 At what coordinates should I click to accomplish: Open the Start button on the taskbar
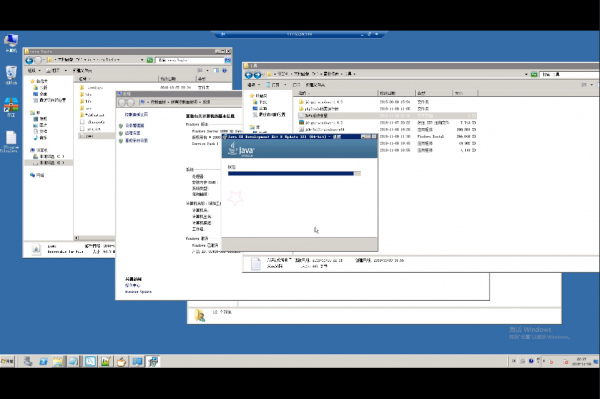(7, 361)
